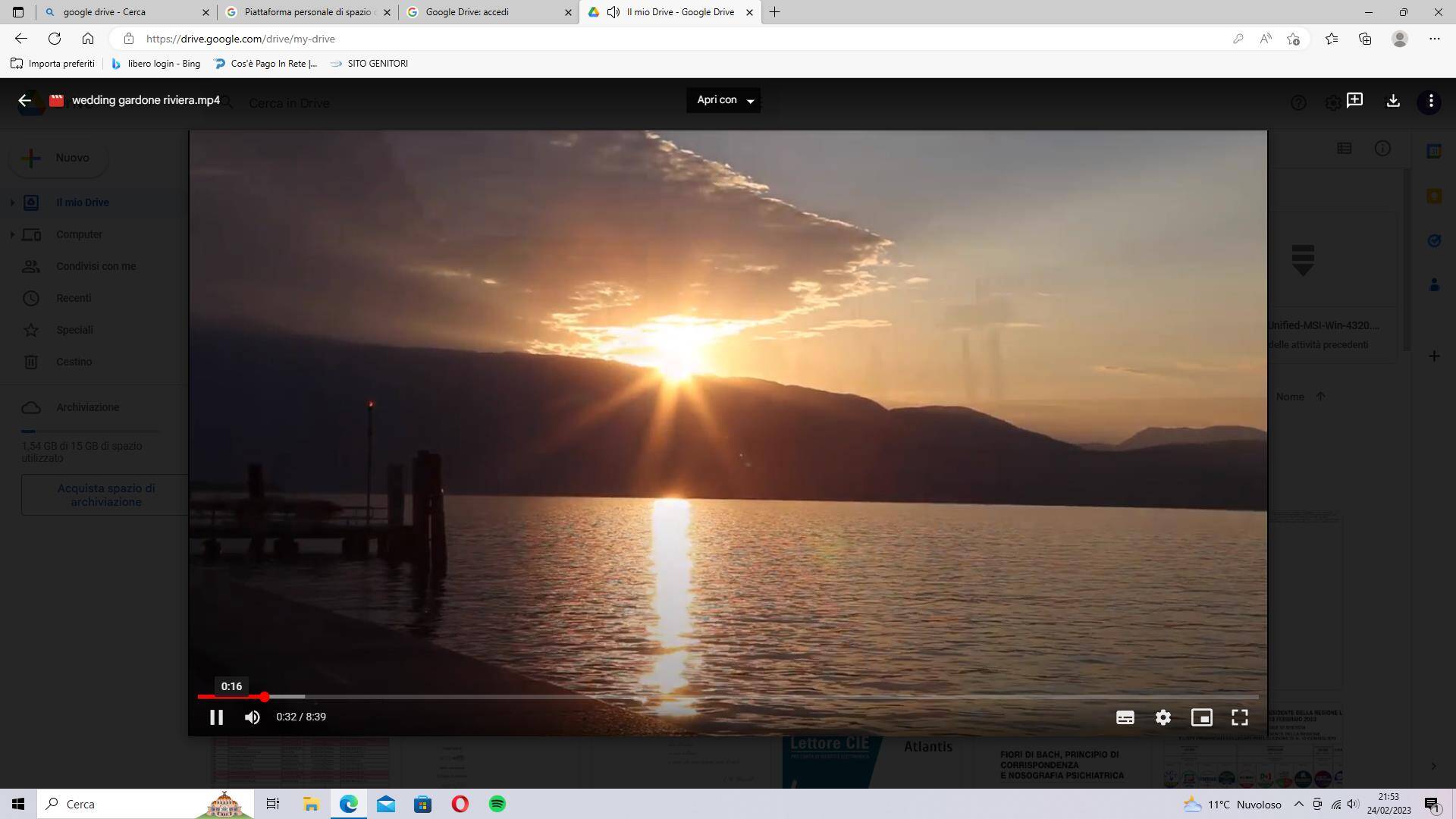Enter fullscreen video playback
The width and height of the screenshot is (1456, 819).
(1240, 717)
